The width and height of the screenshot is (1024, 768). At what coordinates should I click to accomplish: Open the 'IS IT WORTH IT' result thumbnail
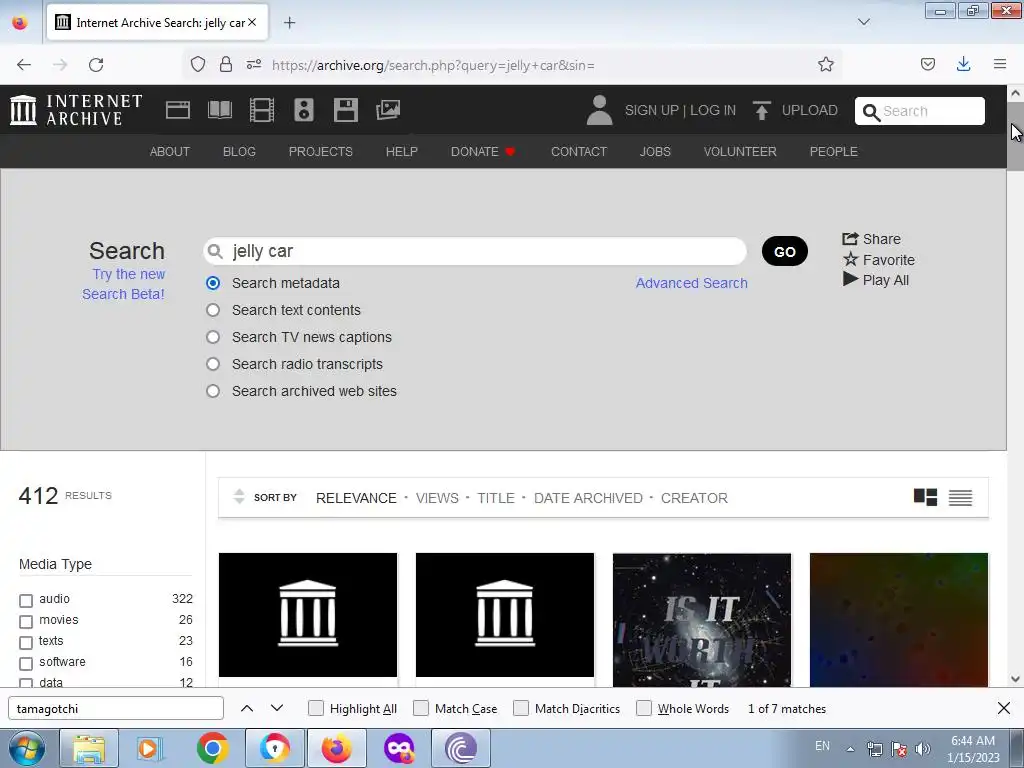pos(701,620)
